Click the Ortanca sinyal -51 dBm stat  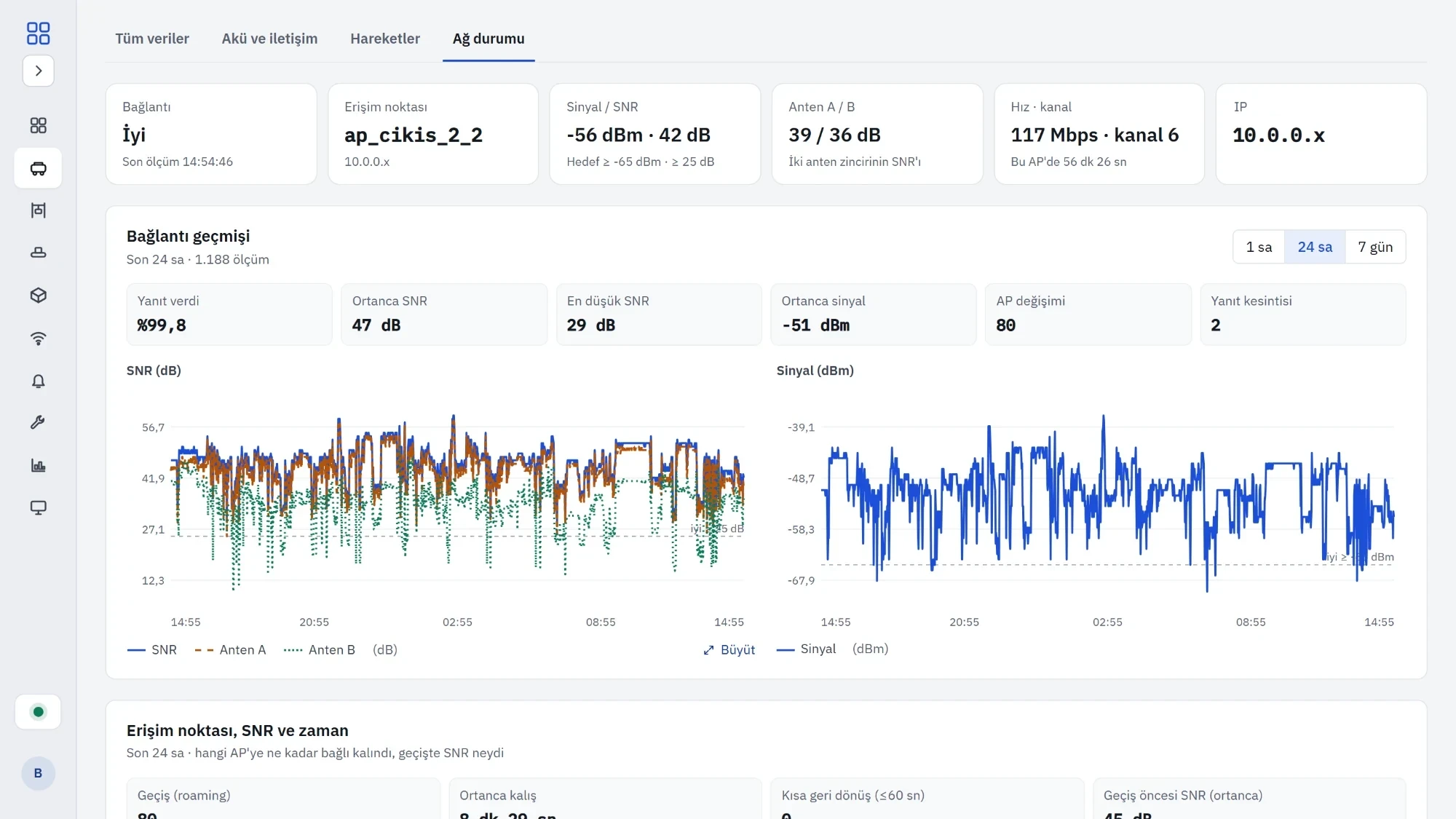click(x=874, y=314)
